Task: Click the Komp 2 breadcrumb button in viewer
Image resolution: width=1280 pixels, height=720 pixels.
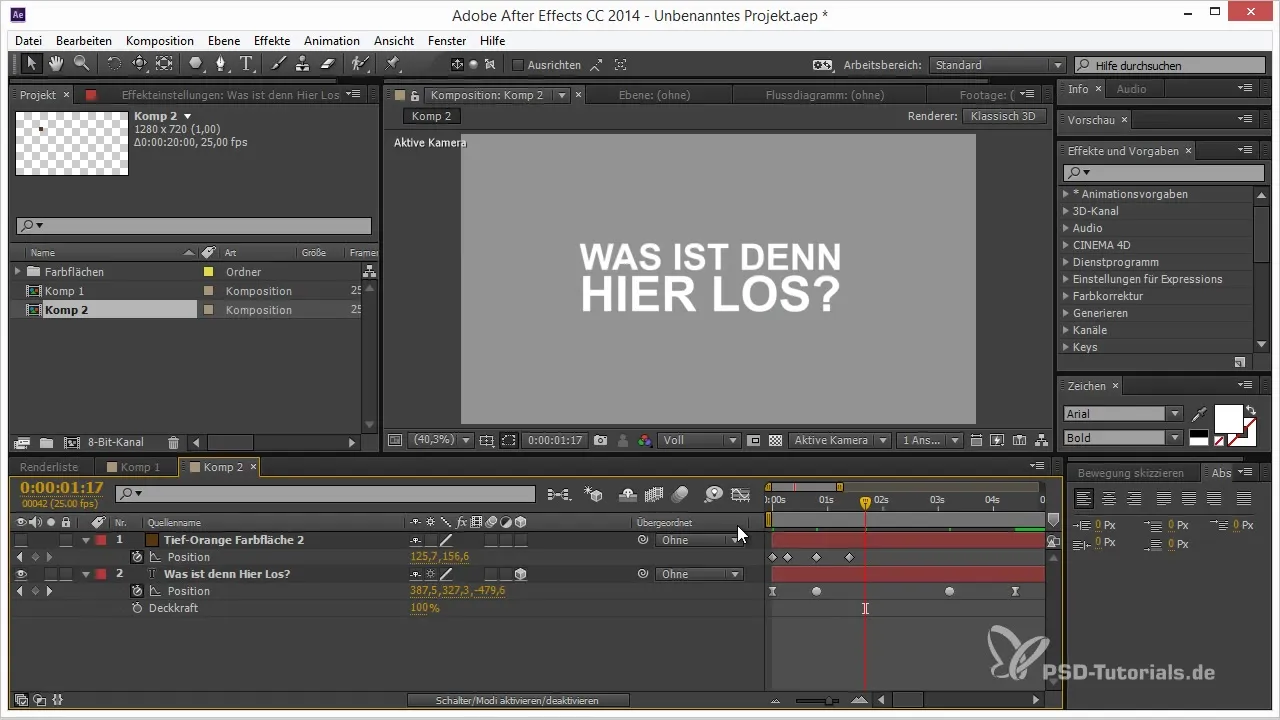Action: (x=432, y=116)
